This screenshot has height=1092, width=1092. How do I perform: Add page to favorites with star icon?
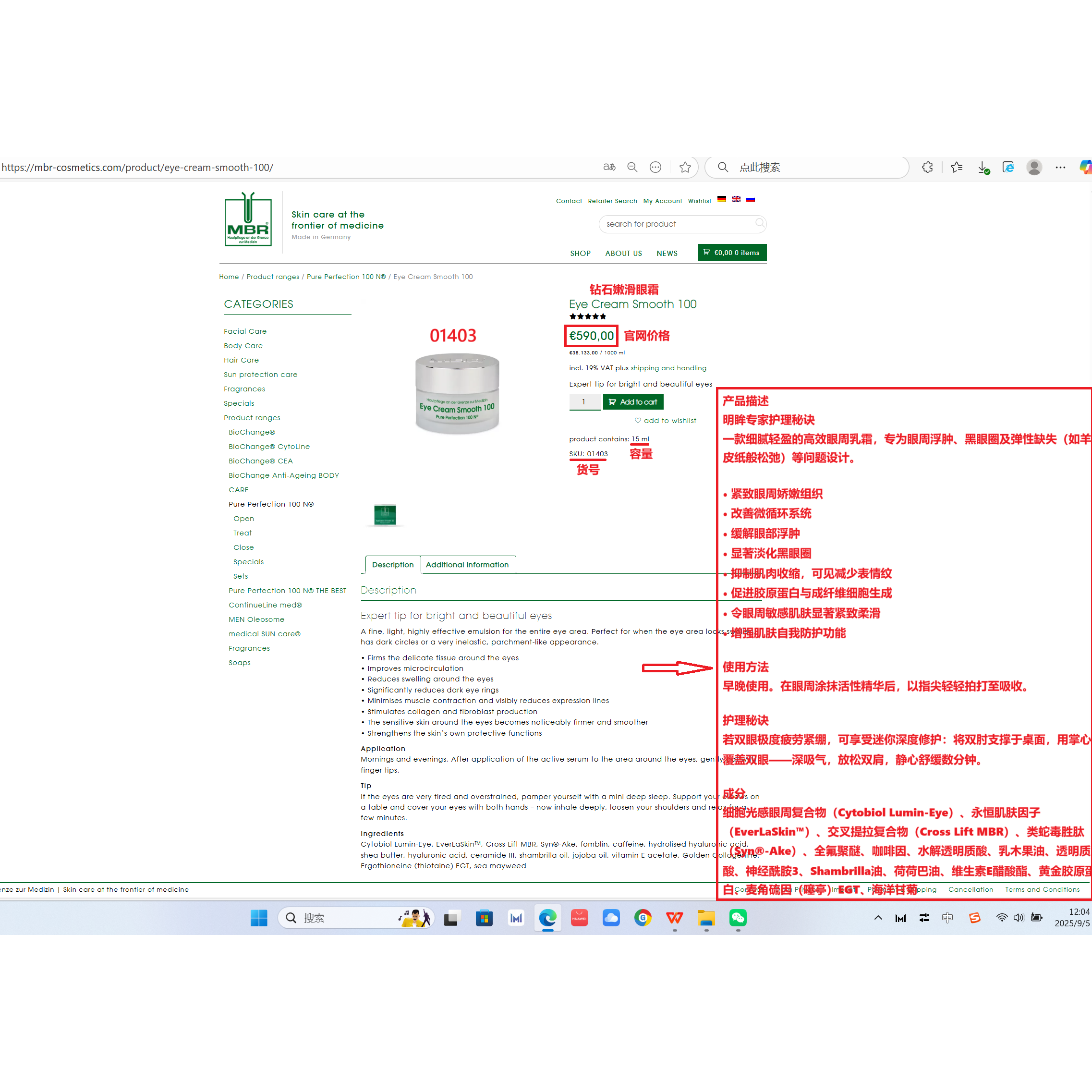(x=685, y=167)
